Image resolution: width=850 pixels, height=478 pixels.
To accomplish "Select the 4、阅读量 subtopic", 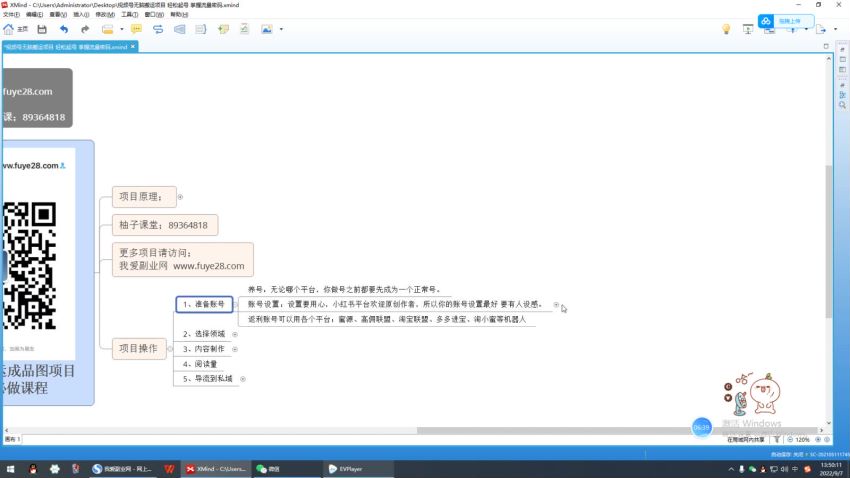I will 200,364.
